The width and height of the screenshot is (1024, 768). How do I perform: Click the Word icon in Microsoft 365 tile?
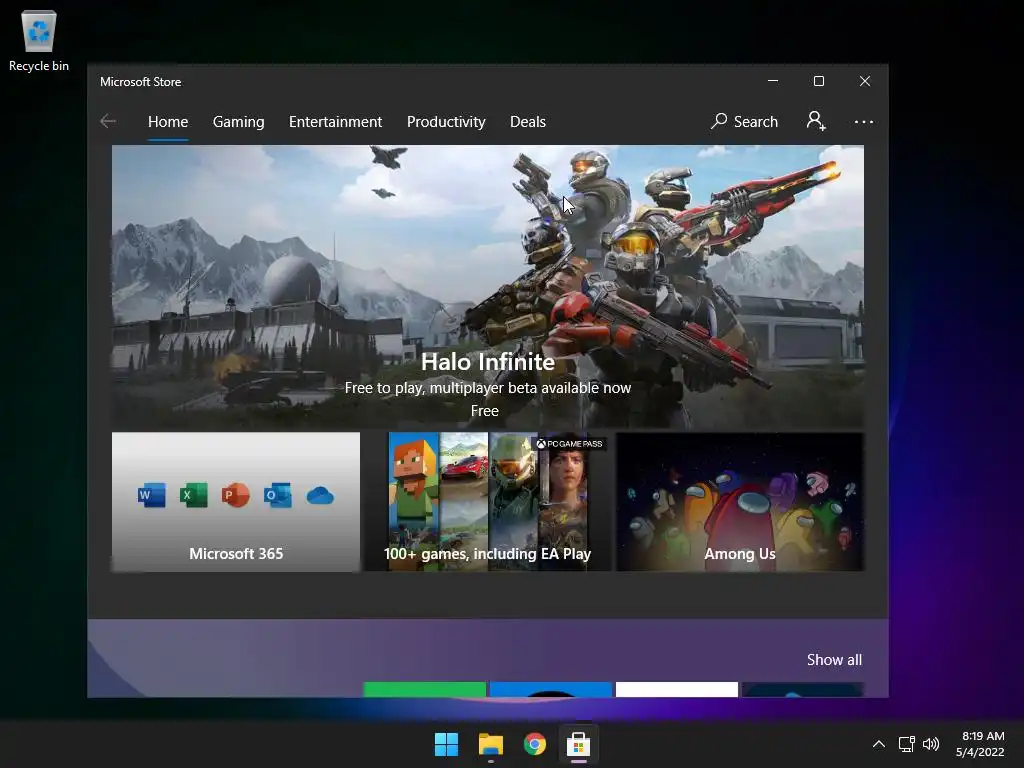[152, 495]
